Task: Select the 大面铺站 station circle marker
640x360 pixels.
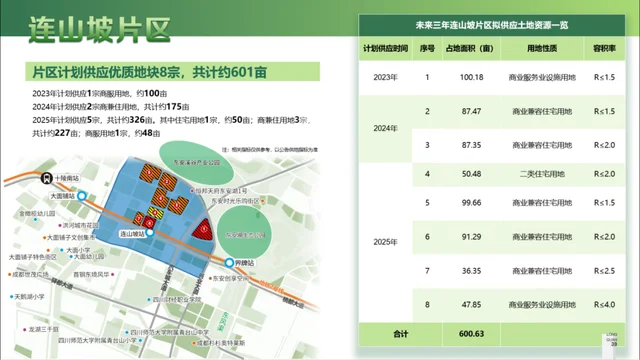Action: 82,196
